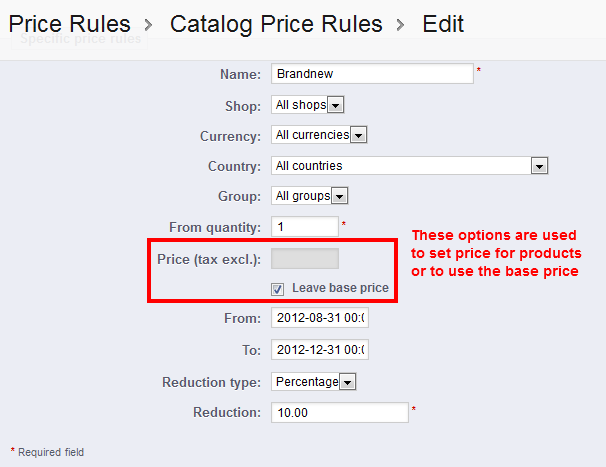Screen dimensions: 606x467
Task: Click the To date field
Action: [x=319, y=350]
